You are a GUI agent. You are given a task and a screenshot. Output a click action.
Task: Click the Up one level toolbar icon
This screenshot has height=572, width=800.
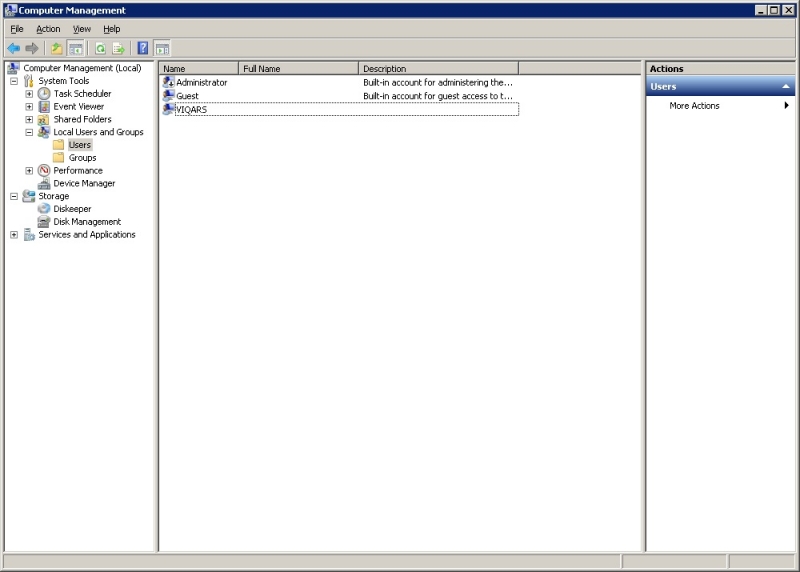point(57,48)
